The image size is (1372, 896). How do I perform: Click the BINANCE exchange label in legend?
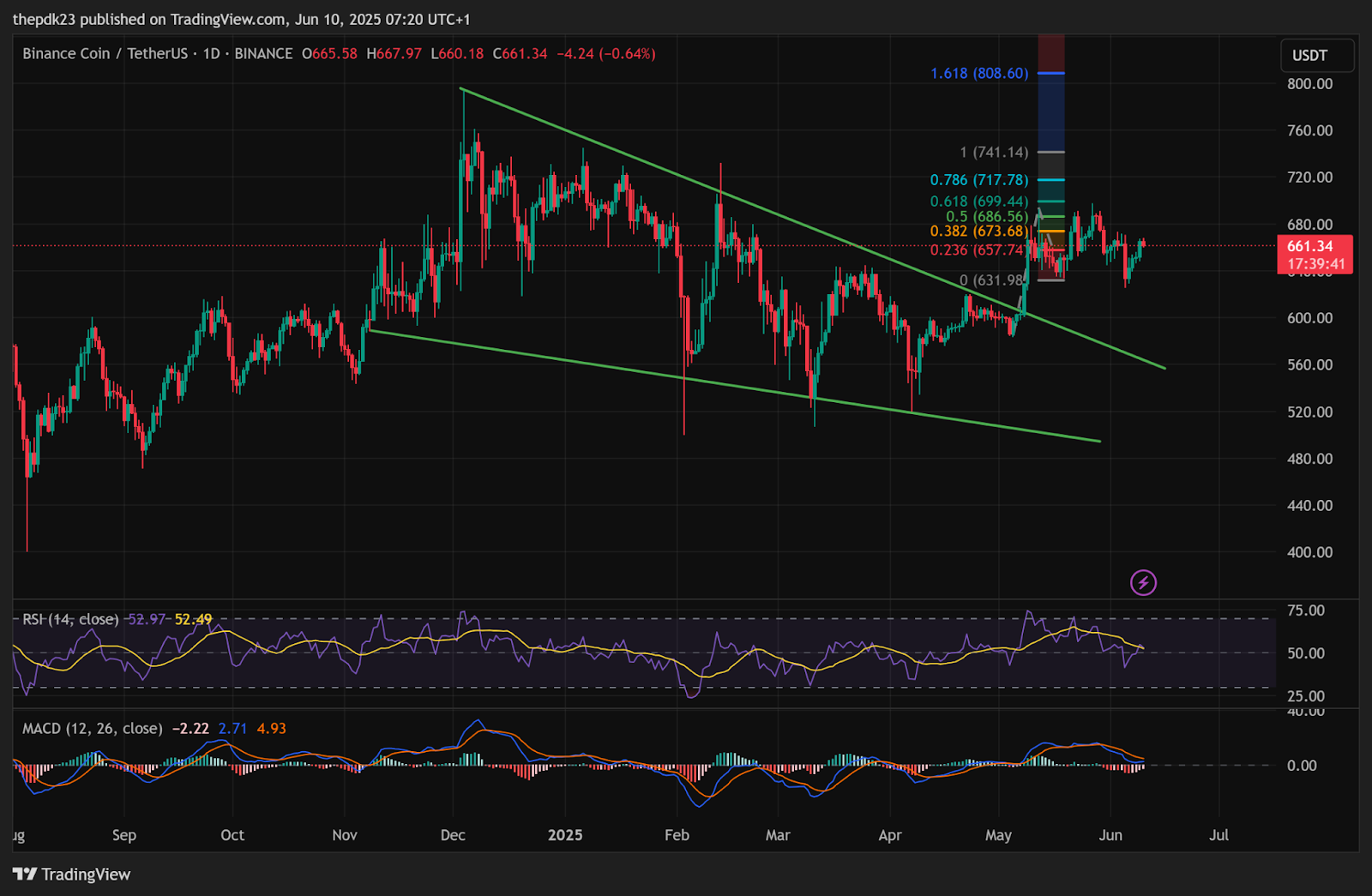[263, 53]
